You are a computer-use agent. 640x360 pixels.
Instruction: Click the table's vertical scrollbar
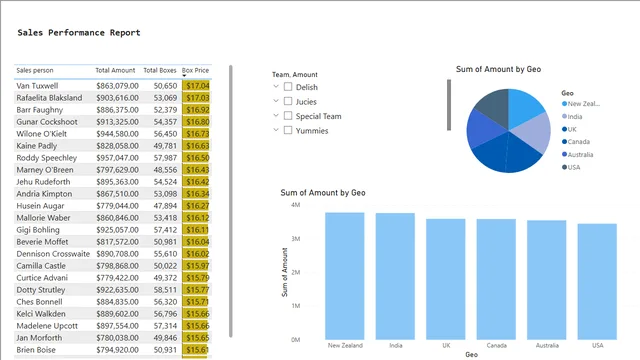coord(231,201)
